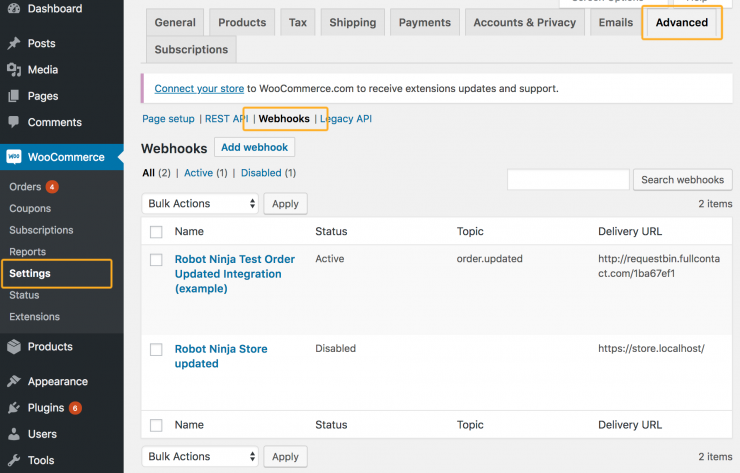This screenshot has height=473, width=740.
Task: Open the Shipping tab
Action: coord(353,22)
